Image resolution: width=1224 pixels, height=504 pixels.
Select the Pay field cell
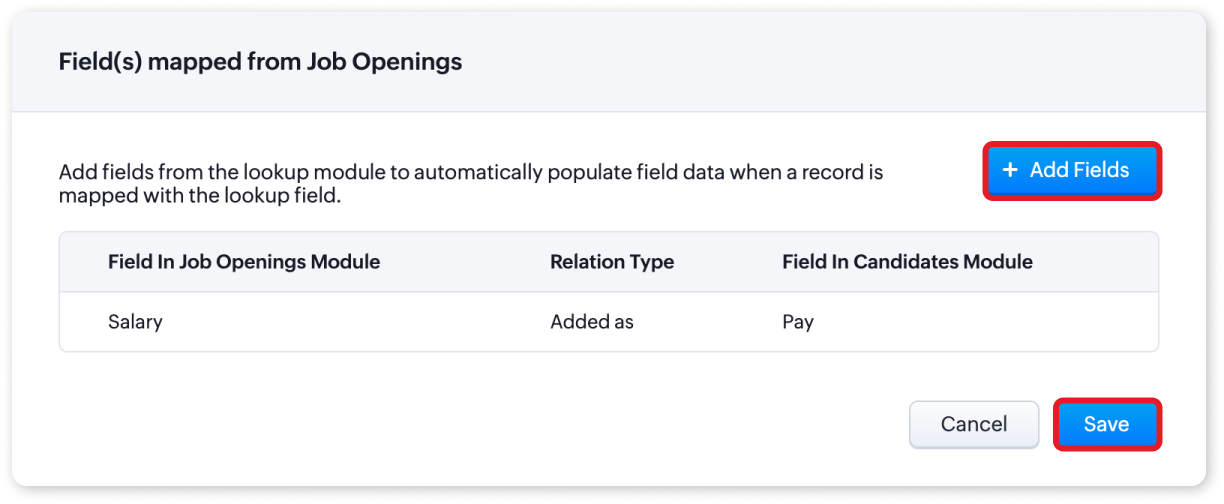798,322
